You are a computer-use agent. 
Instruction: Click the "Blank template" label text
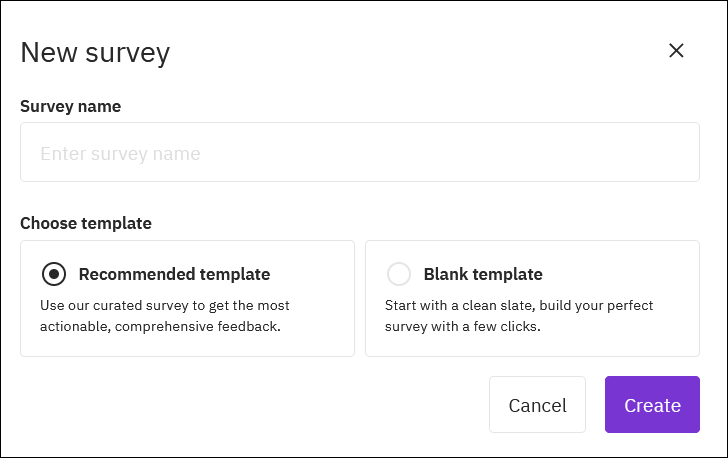483,274
